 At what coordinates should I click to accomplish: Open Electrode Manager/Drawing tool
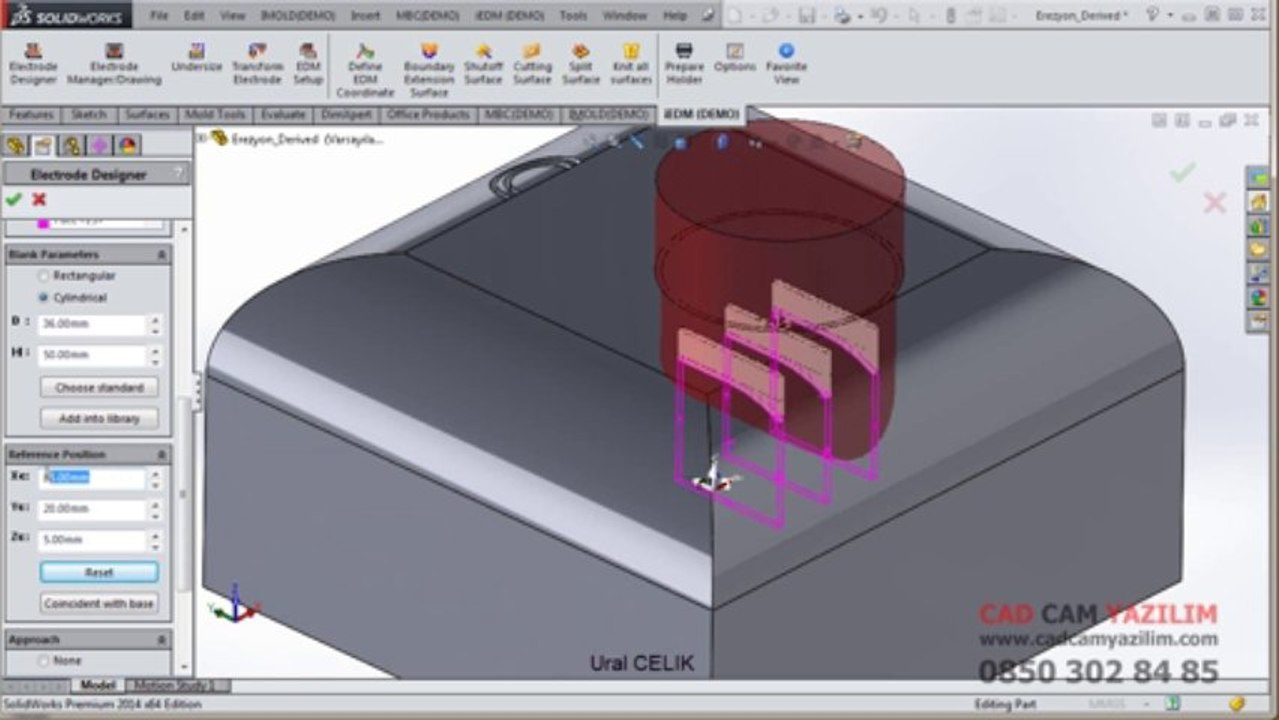tap(114, 64)
